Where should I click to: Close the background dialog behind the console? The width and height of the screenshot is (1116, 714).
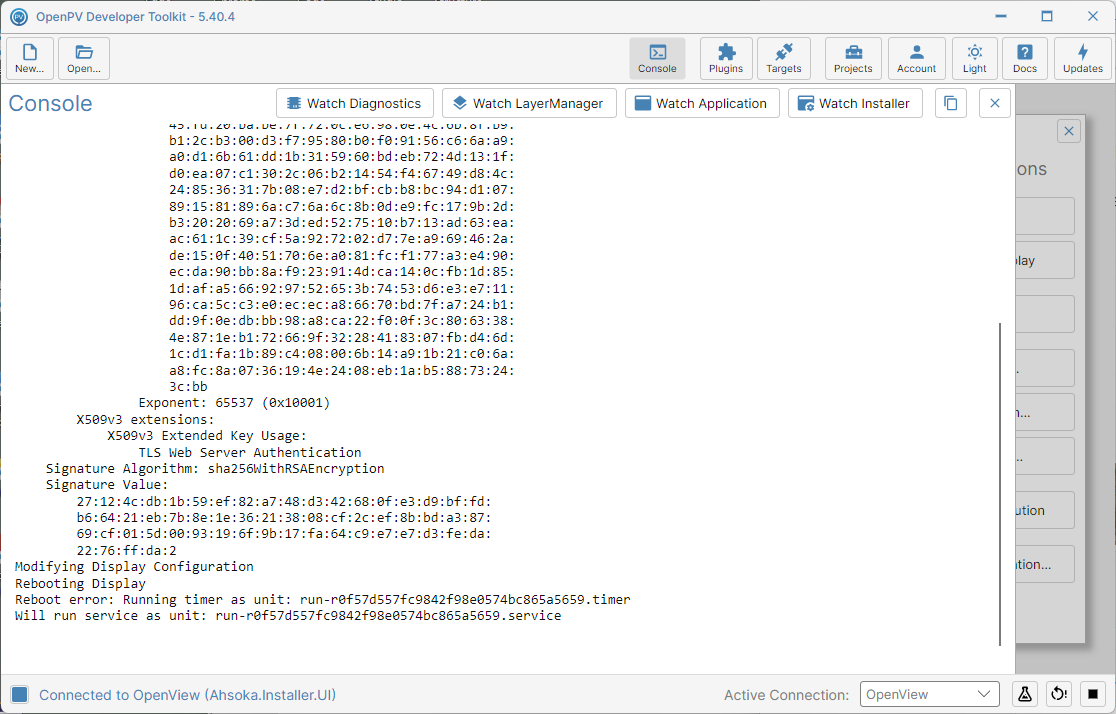[1068, 131]
